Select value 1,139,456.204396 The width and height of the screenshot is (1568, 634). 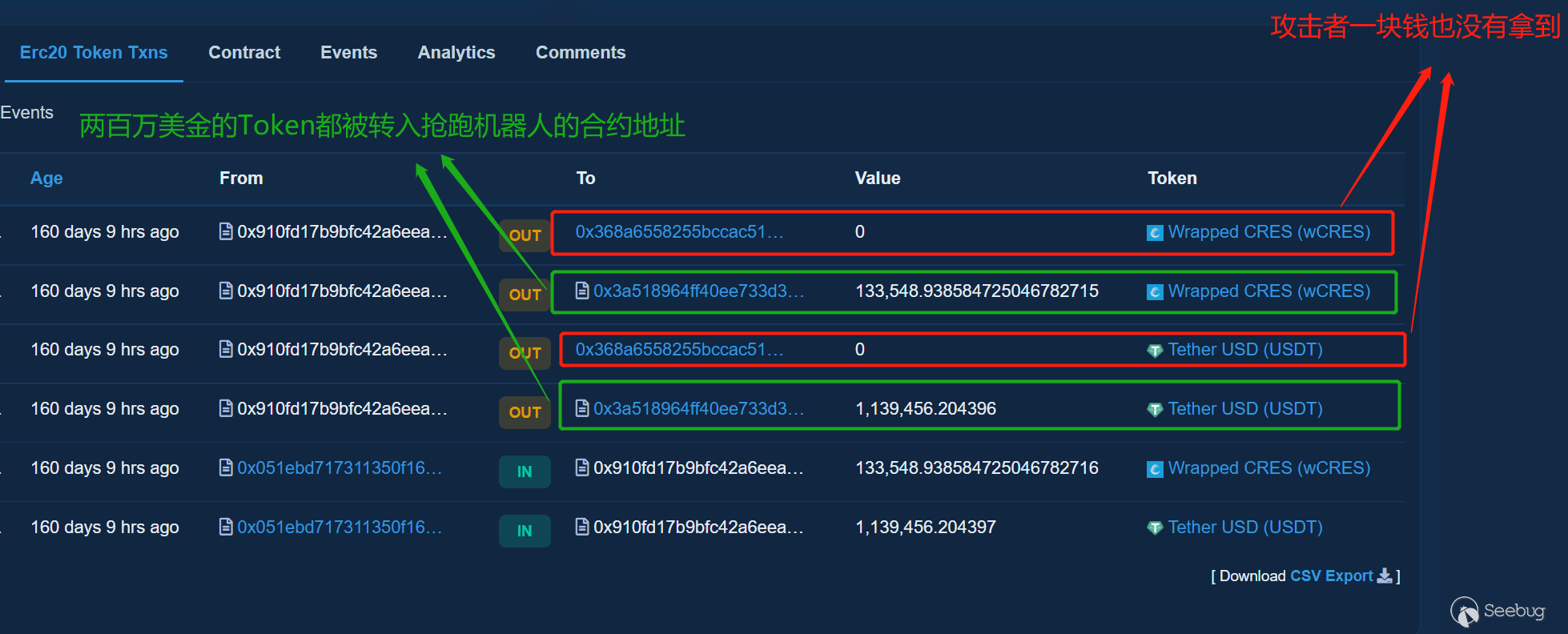tap(926, 408)
